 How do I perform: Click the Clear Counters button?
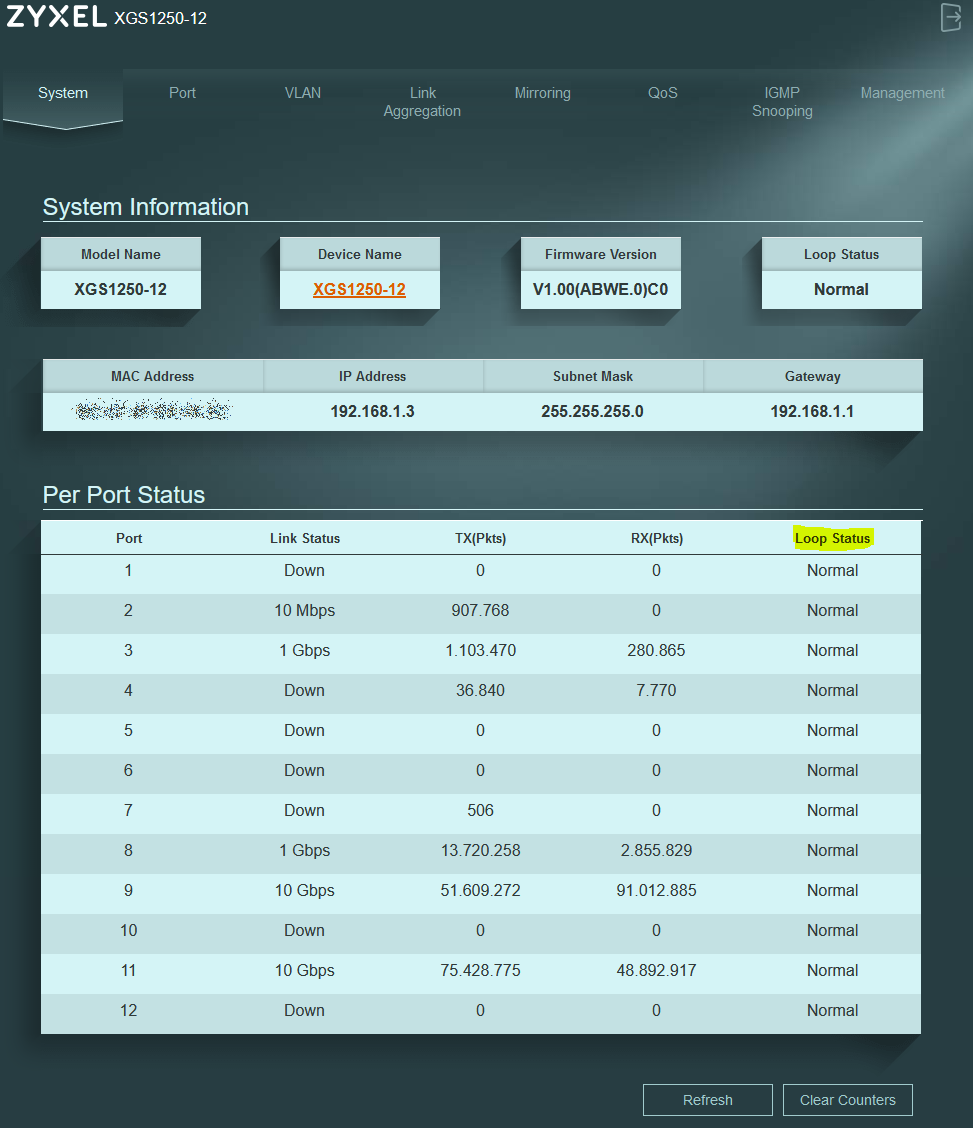pyautogui.click(x=848, y=1100)
